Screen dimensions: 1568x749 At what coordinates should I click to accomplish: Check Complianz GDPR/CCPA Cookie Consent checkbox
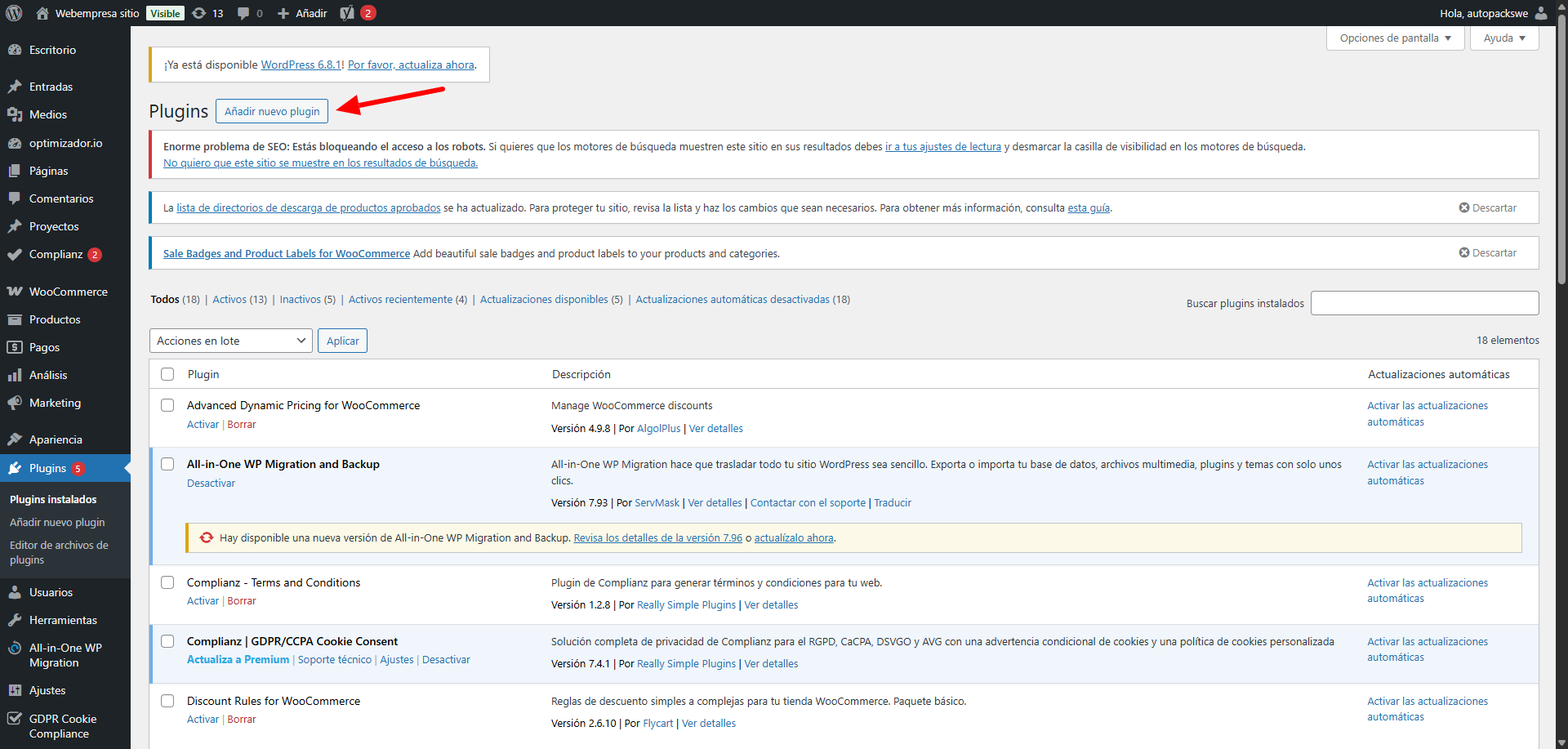167,641
